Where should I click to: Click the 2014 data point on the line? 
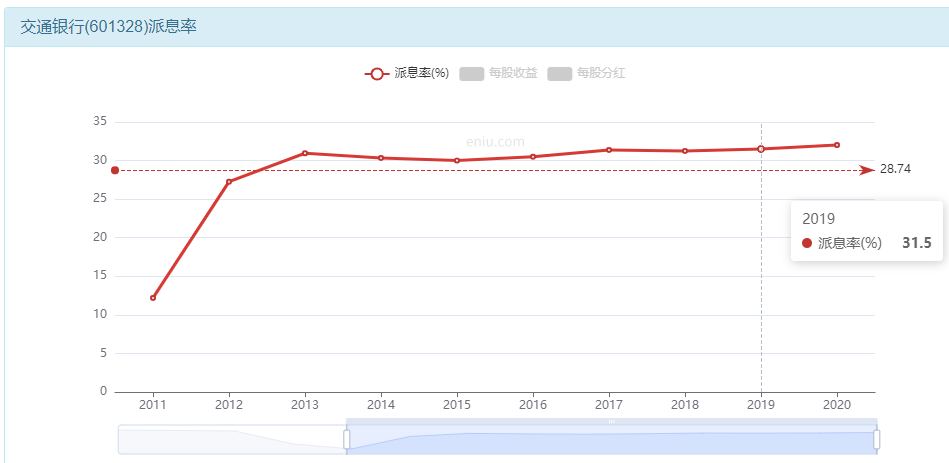[381, 158]
